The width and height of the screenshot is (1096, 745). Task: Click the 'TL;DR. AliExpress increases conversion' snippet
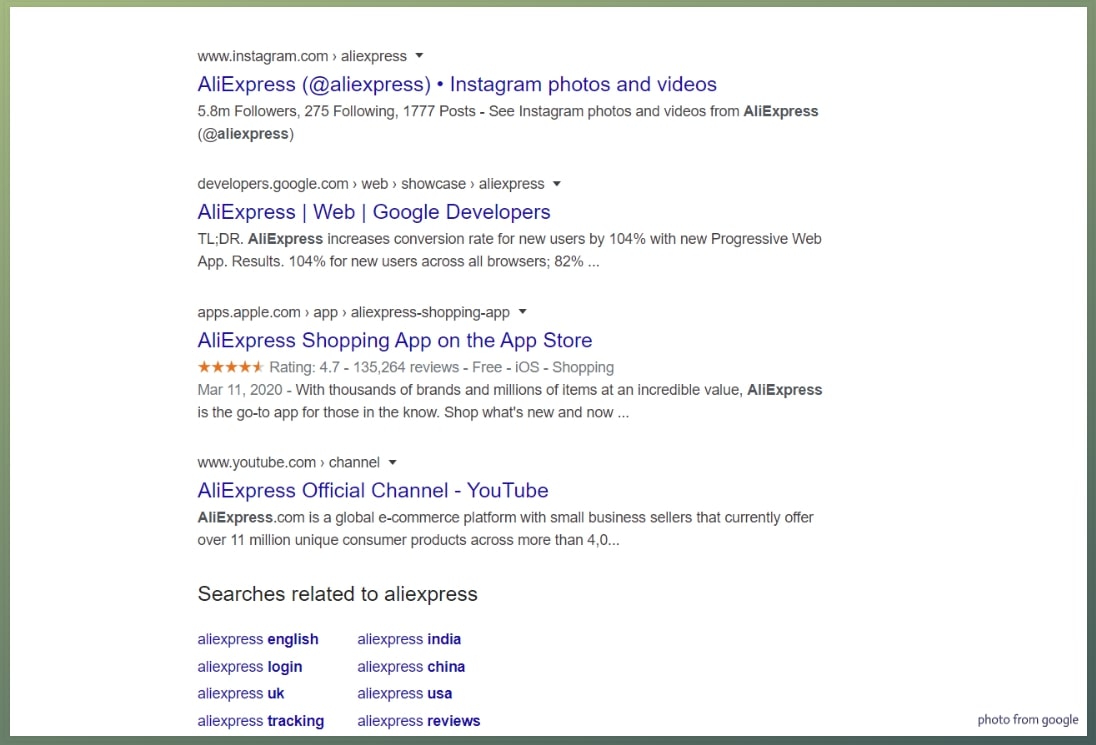tap(509, 250)
